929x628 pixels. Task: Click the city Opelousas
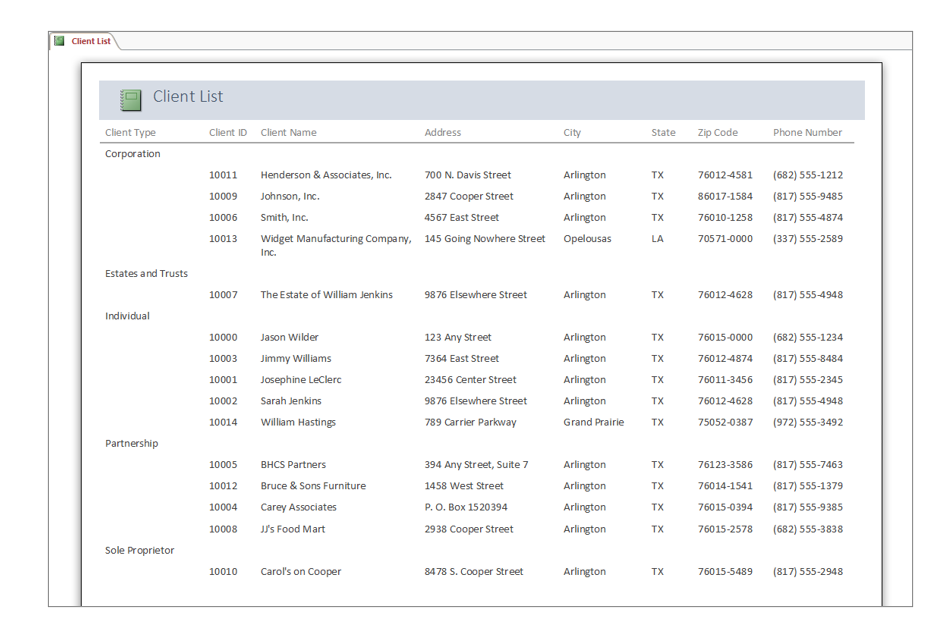[x=587, y=239]
